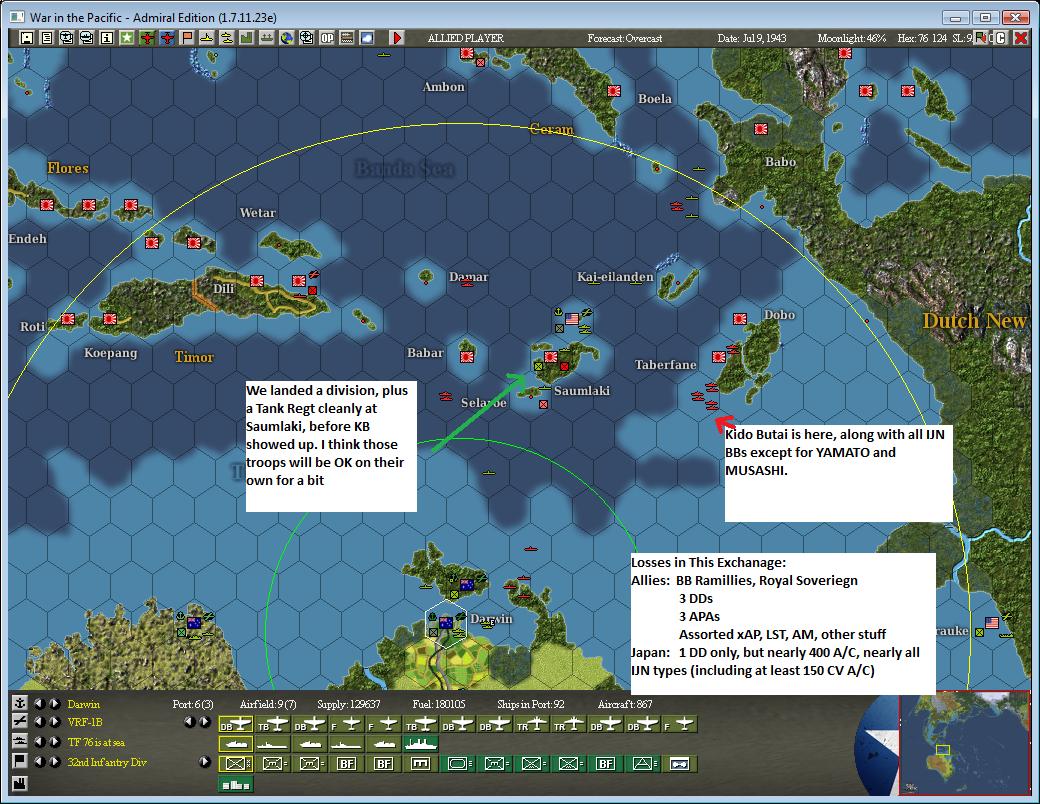Select the red plane on blue background icon

click(x=166, y=38)
